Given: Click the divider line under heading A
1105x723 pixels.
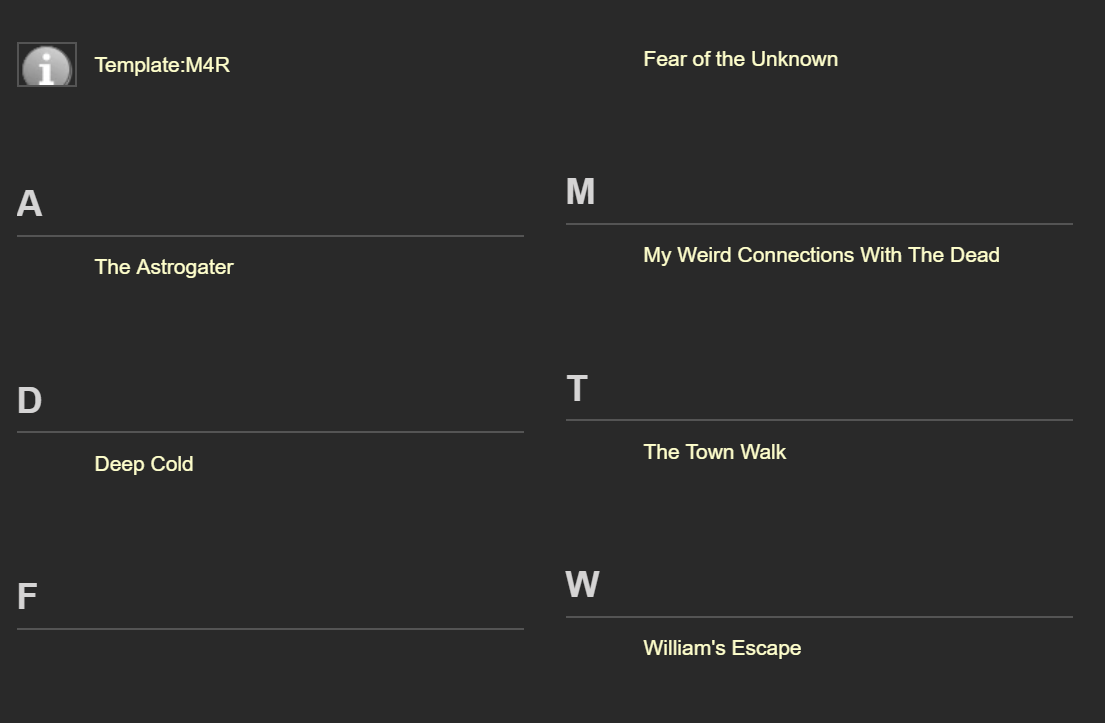Looking at the screenshot, I should coord(270,236).
